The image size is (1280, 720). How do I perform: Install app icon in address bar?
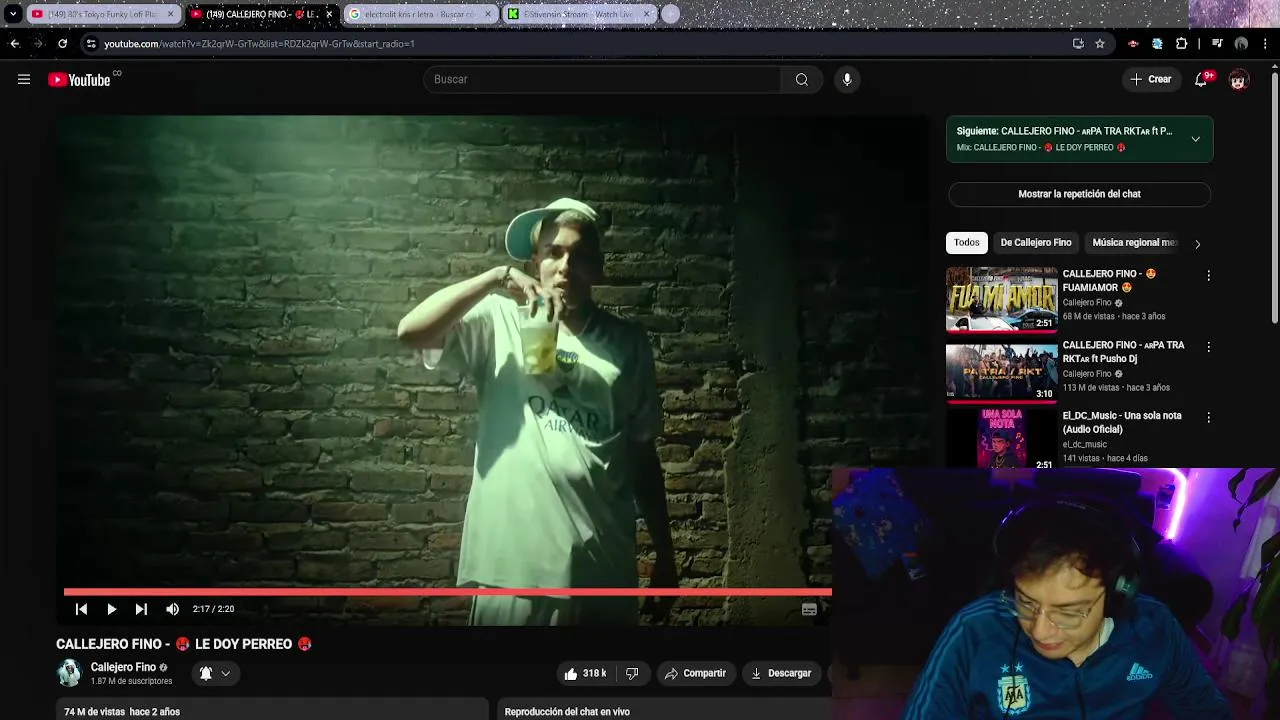coord(1078,44)
